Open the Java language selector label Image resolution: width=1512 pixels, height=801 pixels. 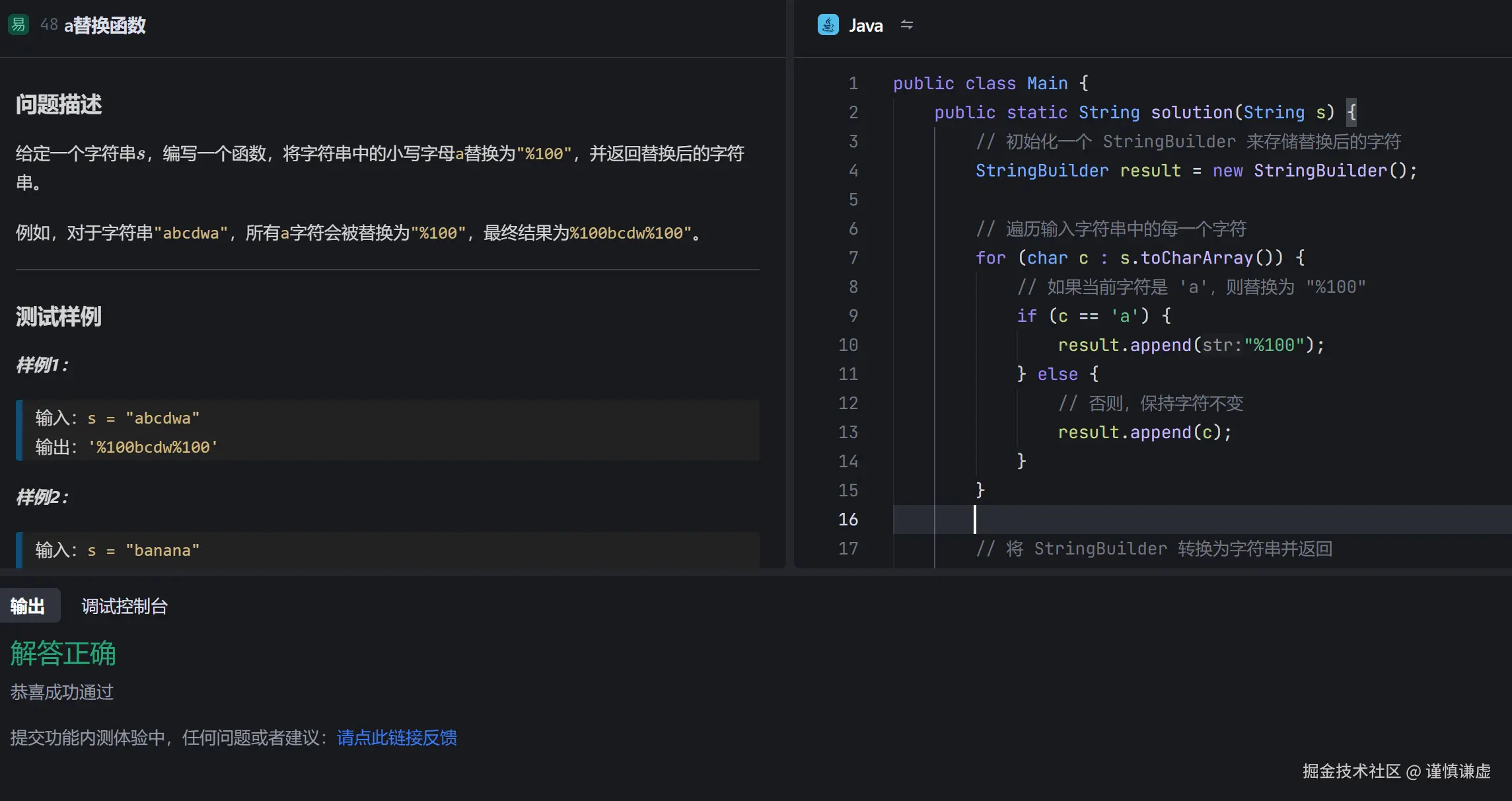pyautogui.click(x=865, y=26)
